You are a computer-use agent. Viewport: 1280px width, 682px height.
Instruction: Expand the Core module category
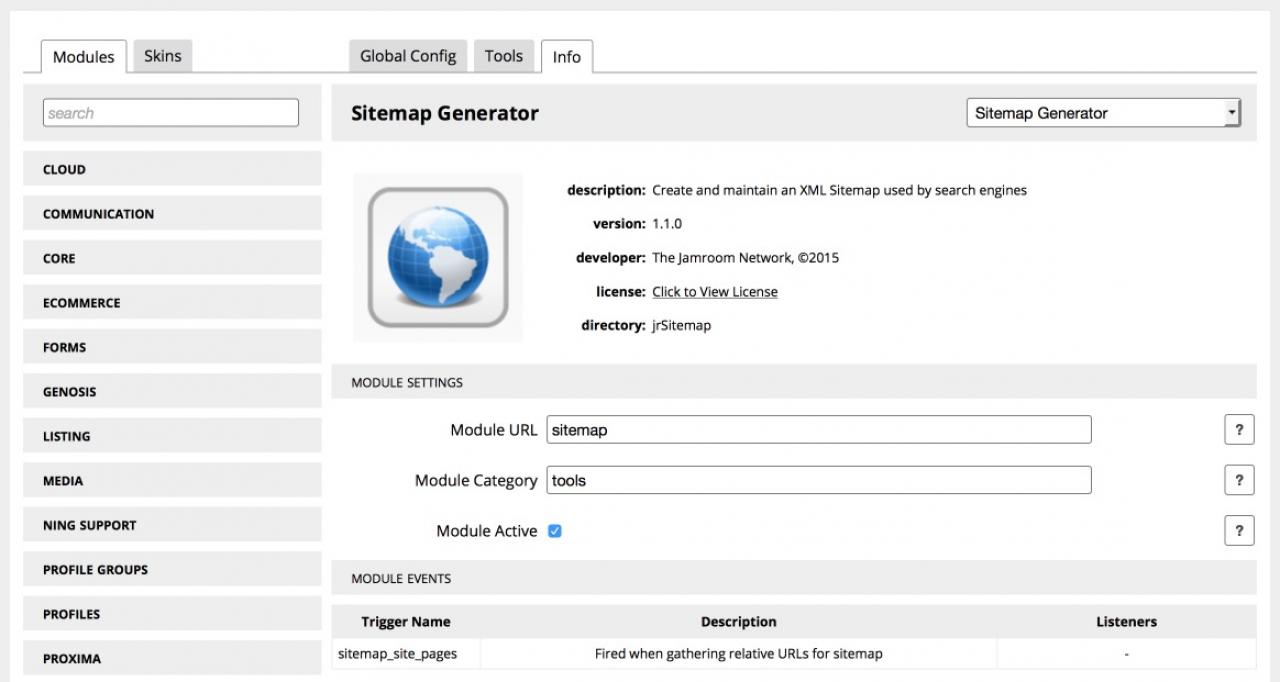click(x=172, y=258)
